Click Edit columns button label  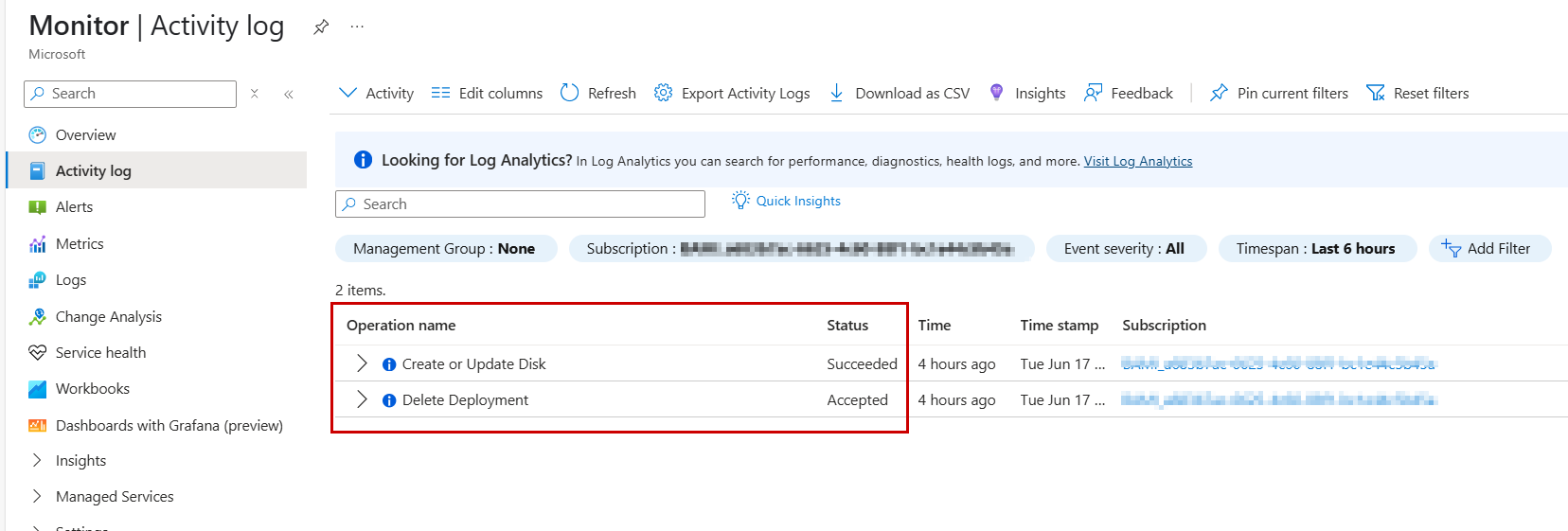click(x=501, y=93)
